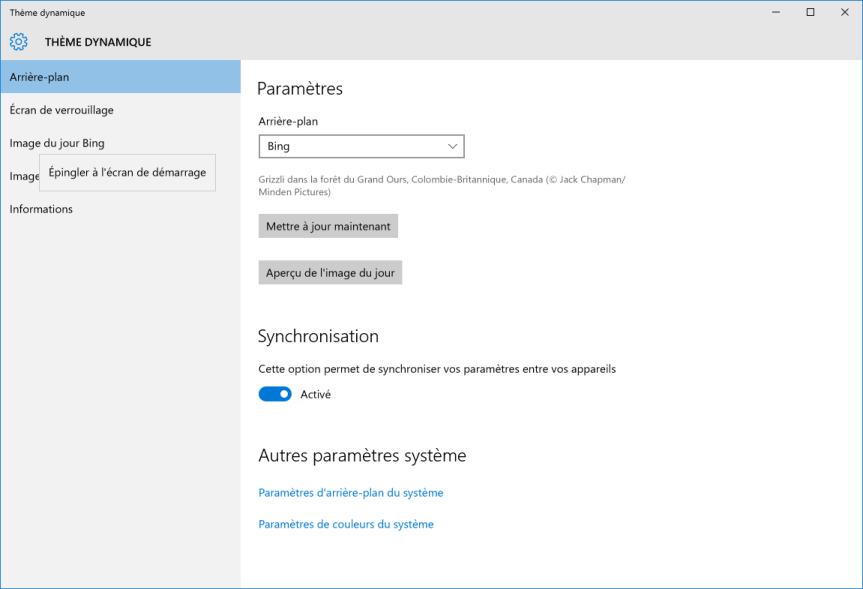Minimize the Thème dynamique window
Viewport: 863px width, 589px height.
tap(776, 12)
